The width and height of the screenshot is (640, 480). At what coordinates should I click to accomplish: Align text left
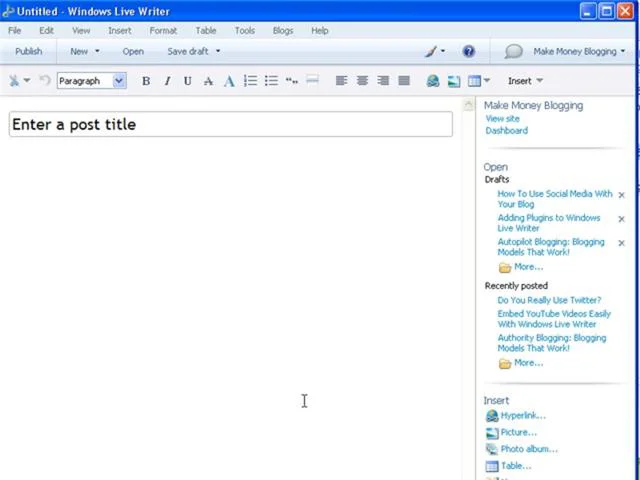pyautogui.click(x=341, y=81)
